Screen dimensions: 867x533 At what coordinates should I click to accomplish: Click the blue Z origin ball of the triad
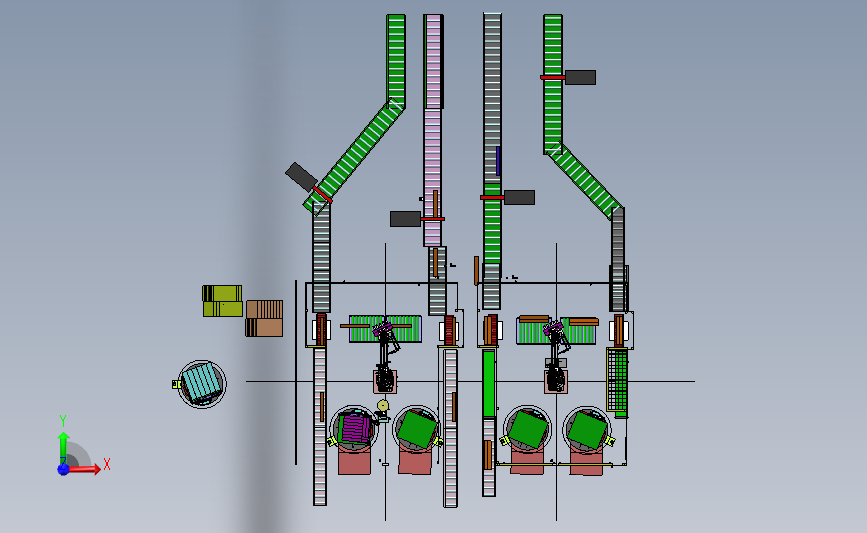[x=63, y=469]
